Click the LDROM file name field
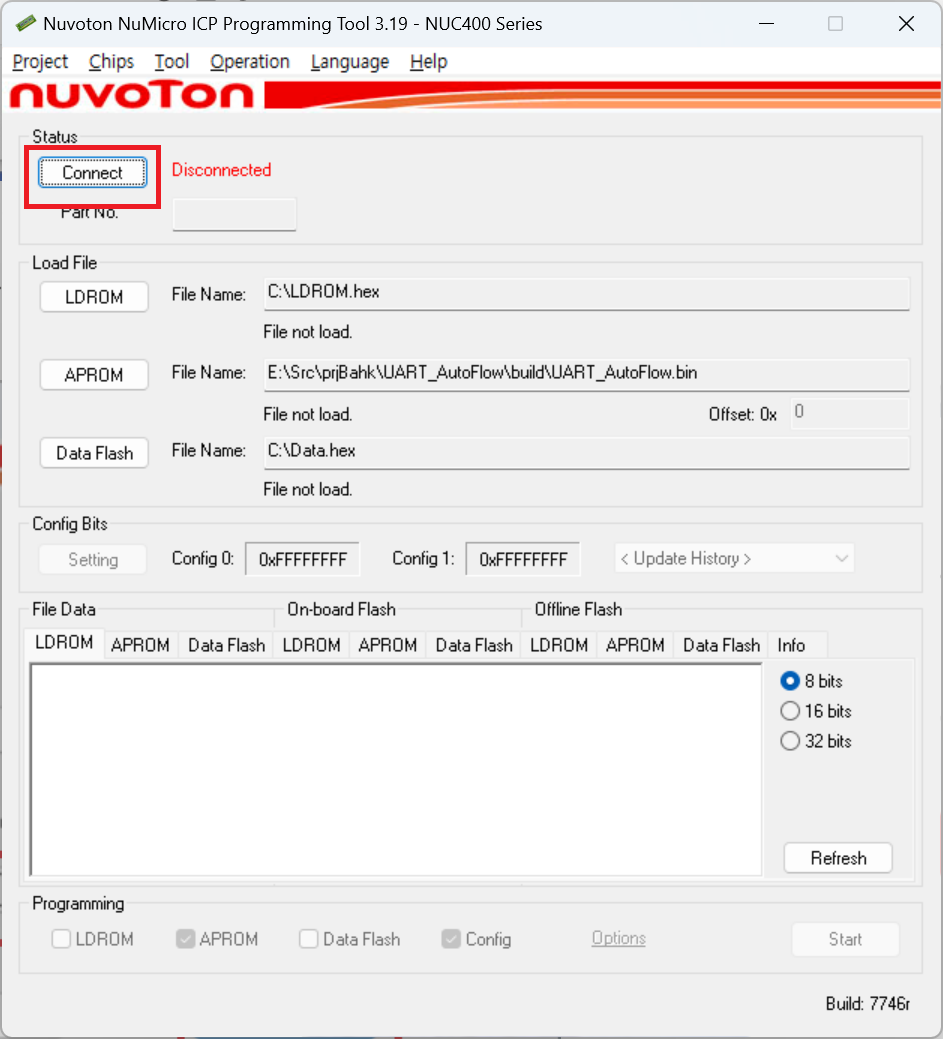This screenshot has width=943, height=1039. point(586,294)
